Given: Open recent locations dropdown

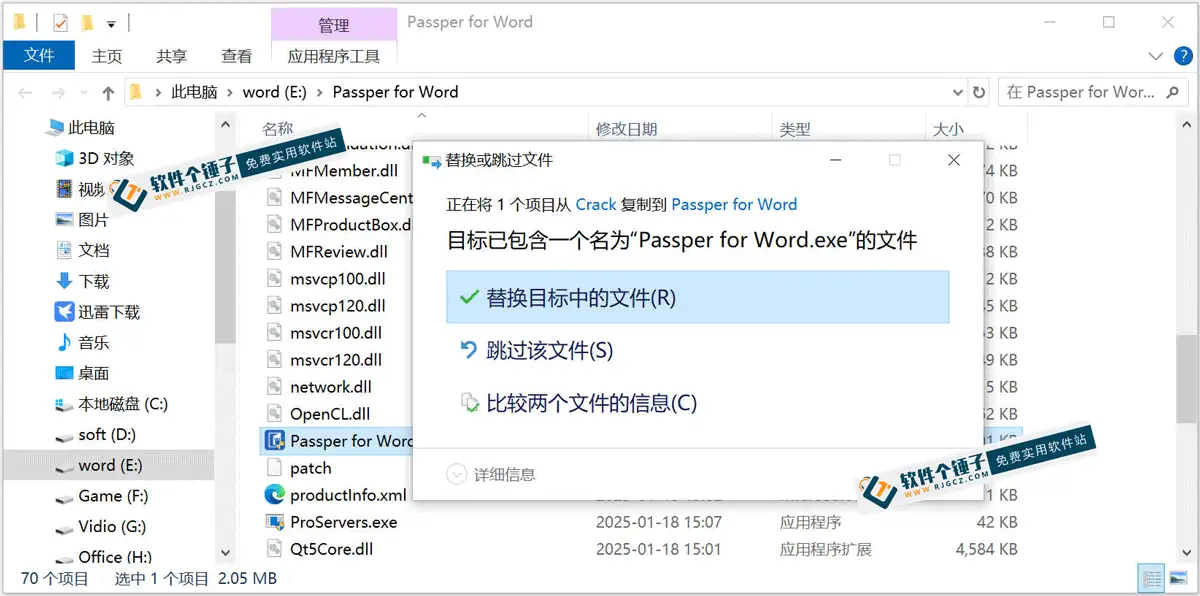Looking at the screenshot, I should [84, 92].
